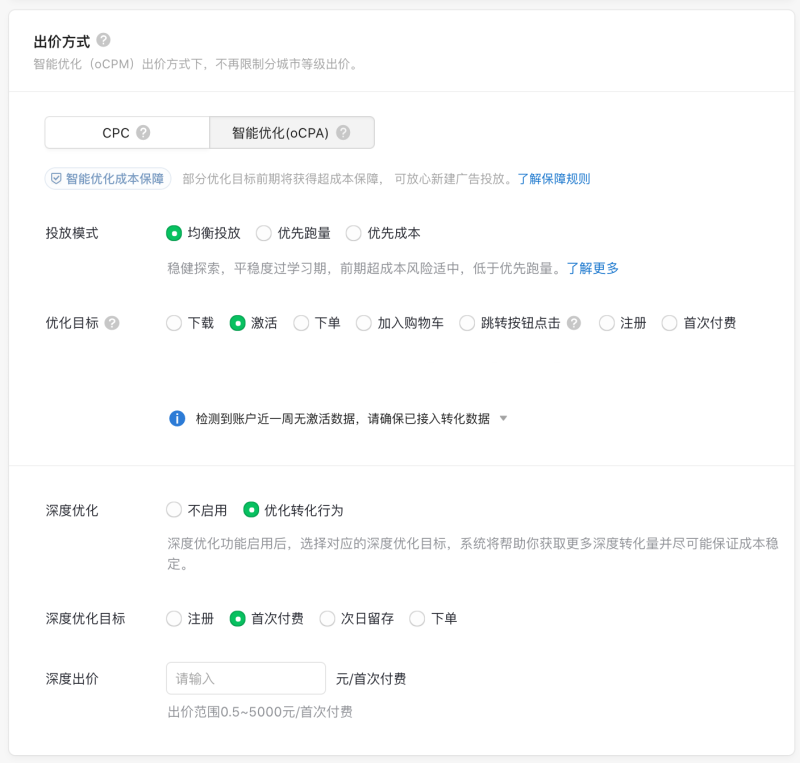The image size is (800, 763).
Task: Click the 深度出价 input field
Action: click(245, 678)
